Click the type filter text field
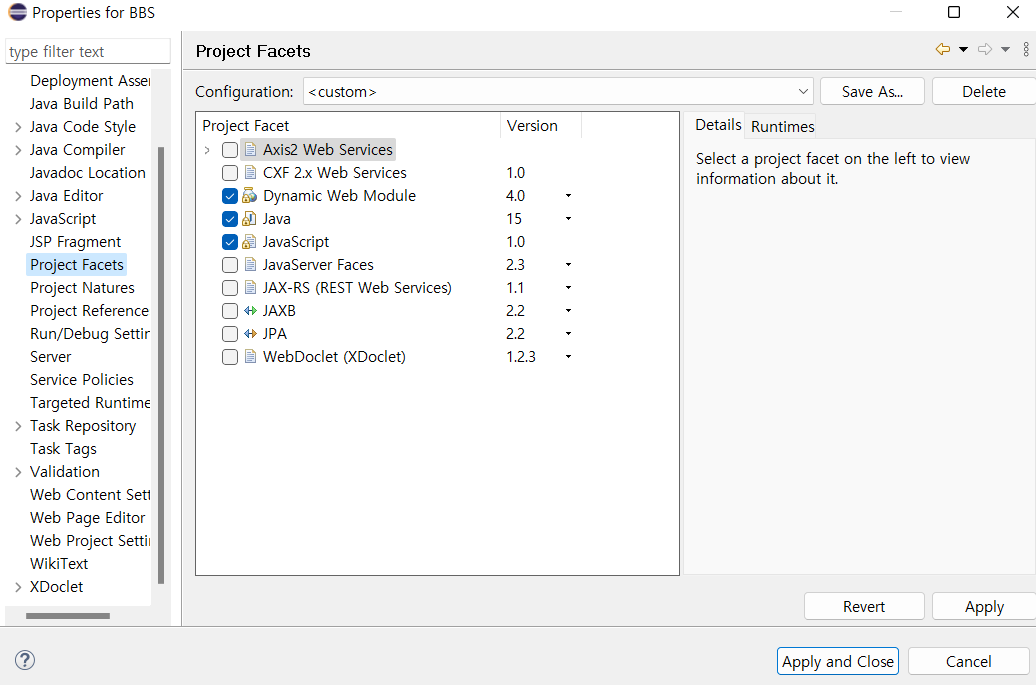Image resolution: width=1036 pixels, height=685 pixels. tap(87, 51)
